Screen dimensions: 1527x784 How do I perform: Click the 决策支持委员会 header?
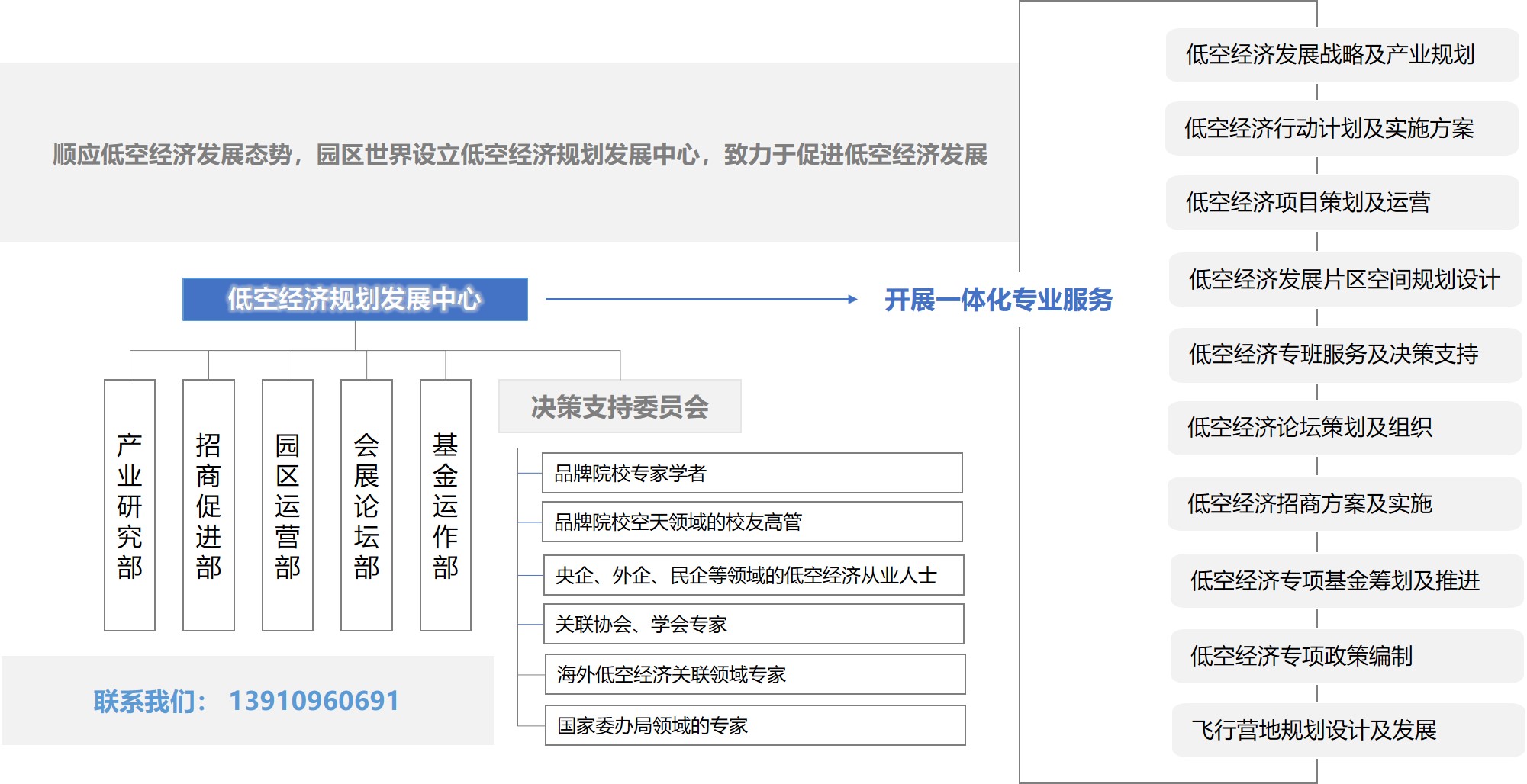coord(620,406)
